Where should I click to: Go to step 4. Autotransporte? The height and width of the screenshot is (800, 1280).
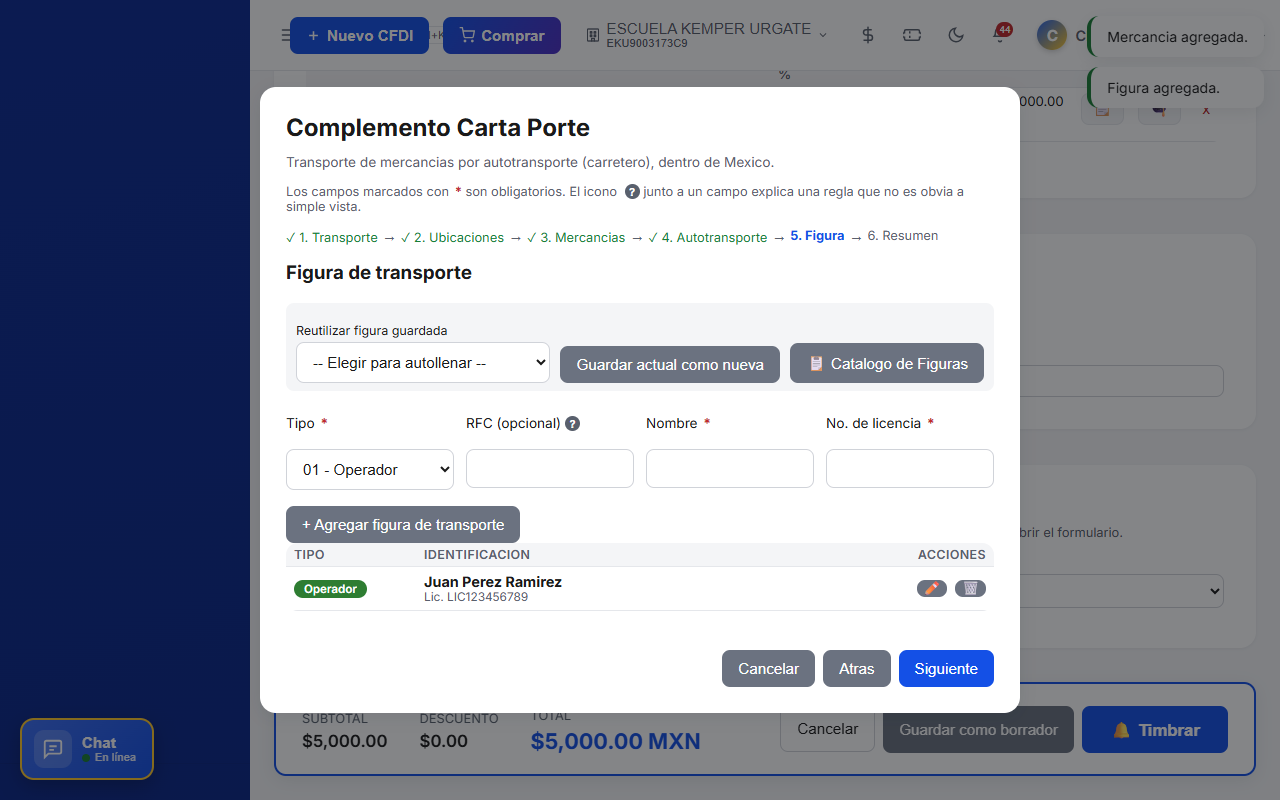point(707,238)
